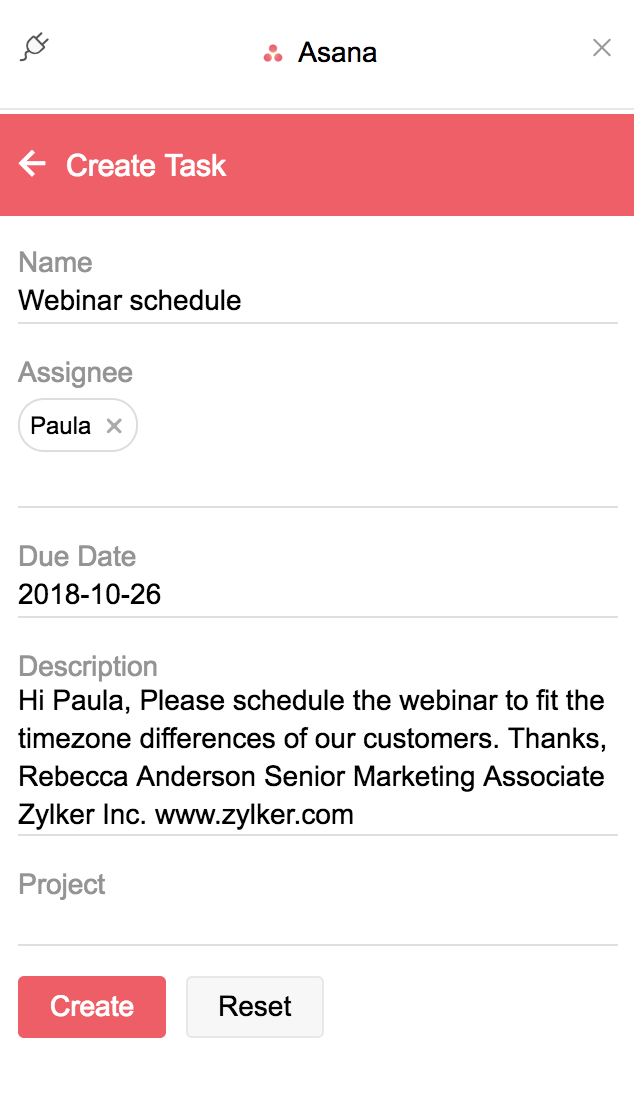Screen dimensions: 634x1110
Task: Click the Project label
Action: (62, 884)
